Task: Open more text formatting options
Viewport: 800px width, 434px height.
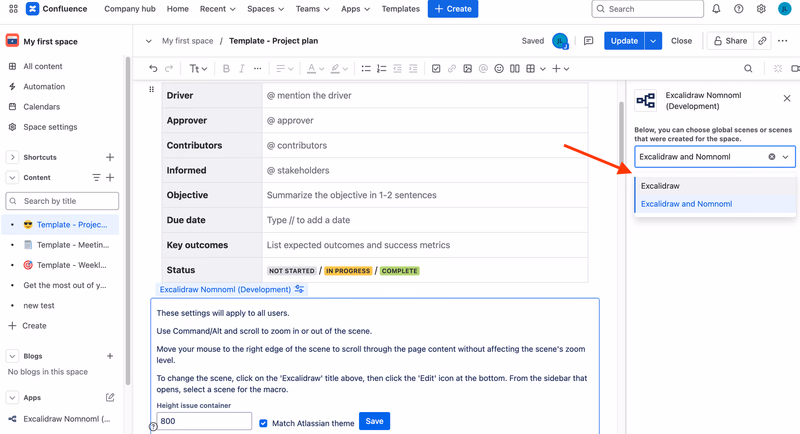Action: click(258, 68)
